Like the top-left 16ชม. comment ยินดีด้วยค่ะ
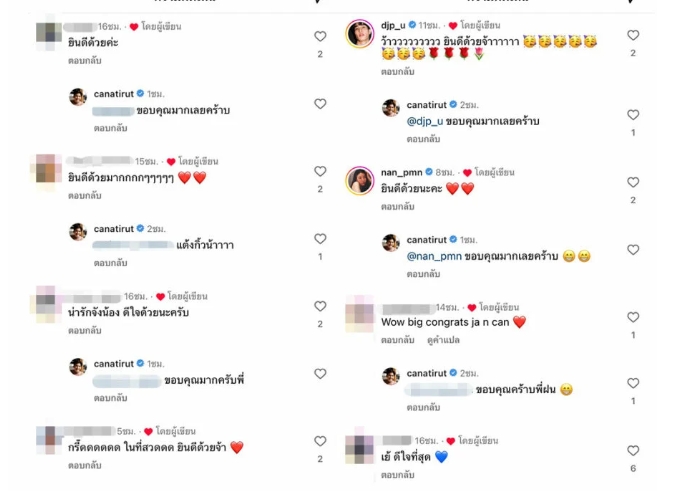The height and width of the screenshot is (491, 678). [x=320, y=36]
